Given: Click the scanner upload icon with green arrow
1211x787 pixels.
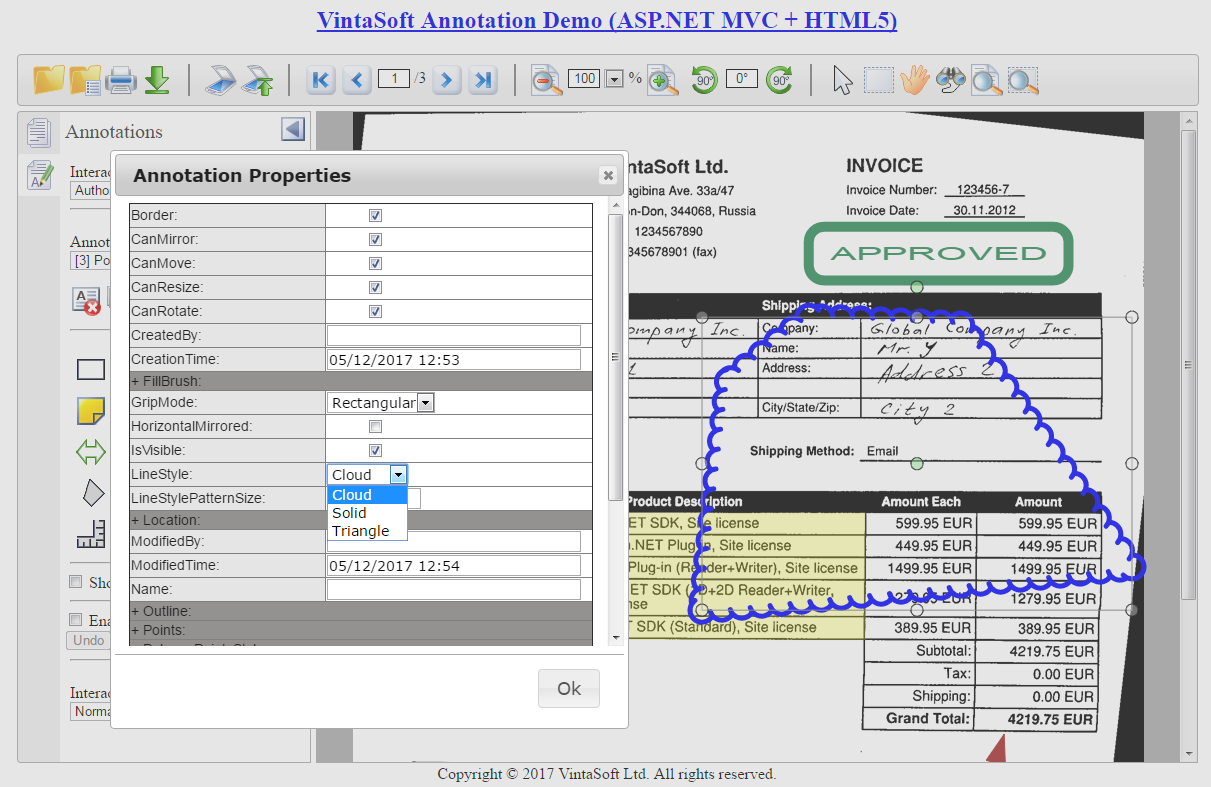Looking at the screenshot, I should pyautogui.click(x=258, y=80).
